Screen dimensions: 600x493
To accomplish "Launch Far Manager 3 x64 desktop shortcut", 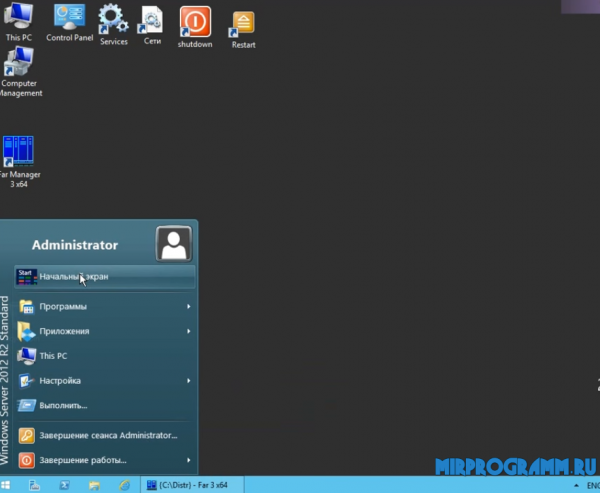I will 18,162.
